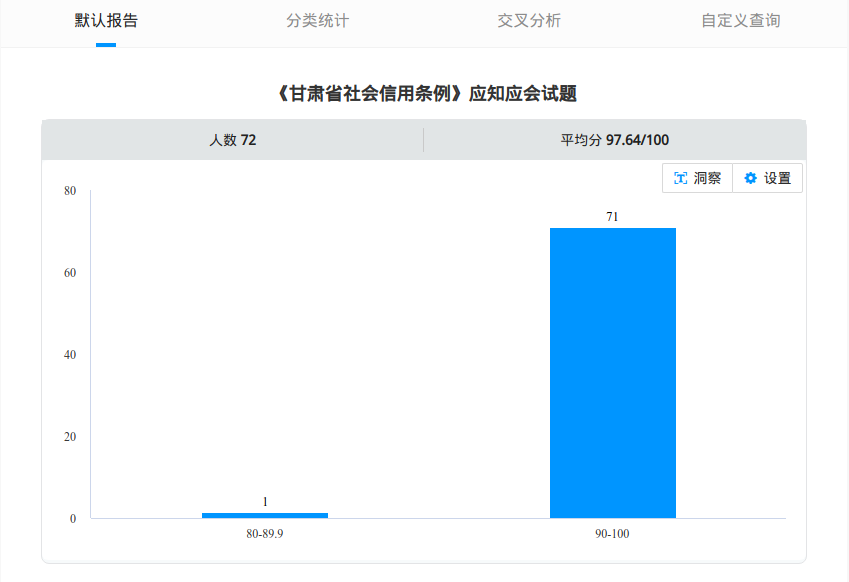
Task: Open the 交叉分析 tab
Action: pos(528,19)
